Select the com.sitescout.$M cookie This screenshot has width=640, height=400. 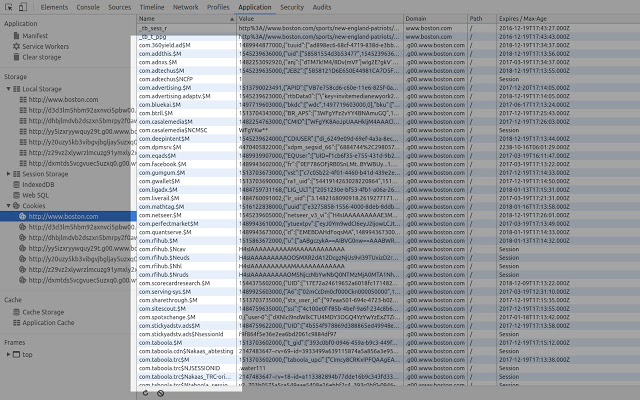point(162,309)
